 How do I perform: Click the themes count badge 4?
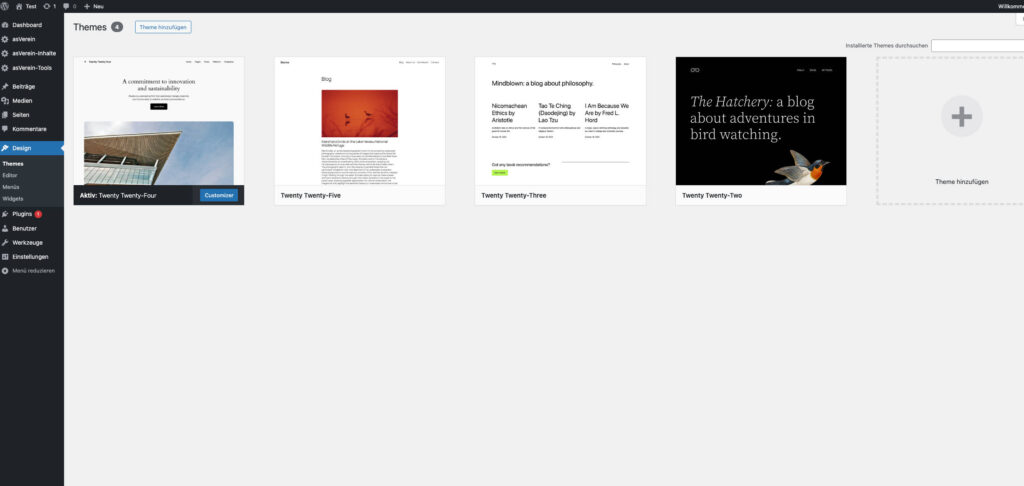[117, 27]
